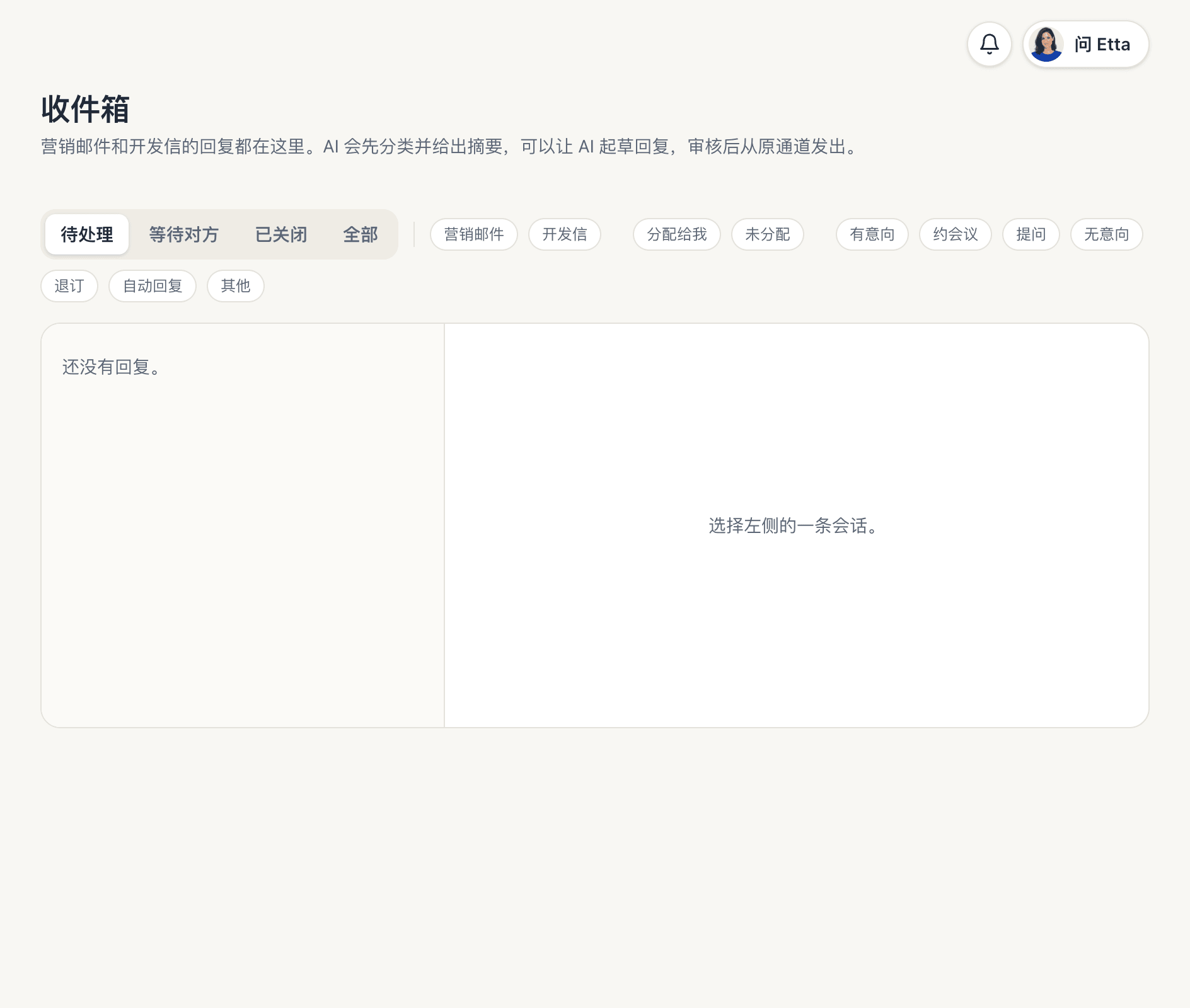Select the 无意向 filter chip
The image size is (1190, 1008).
1107,234
